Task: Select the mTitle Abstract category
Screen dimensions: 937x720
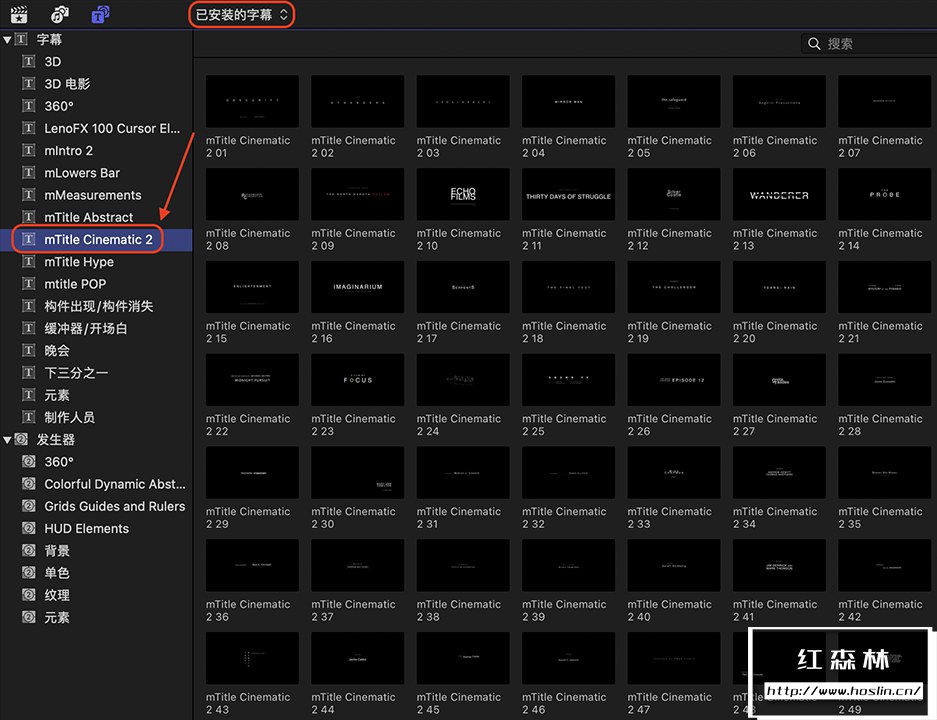Action: click(88, 217)
